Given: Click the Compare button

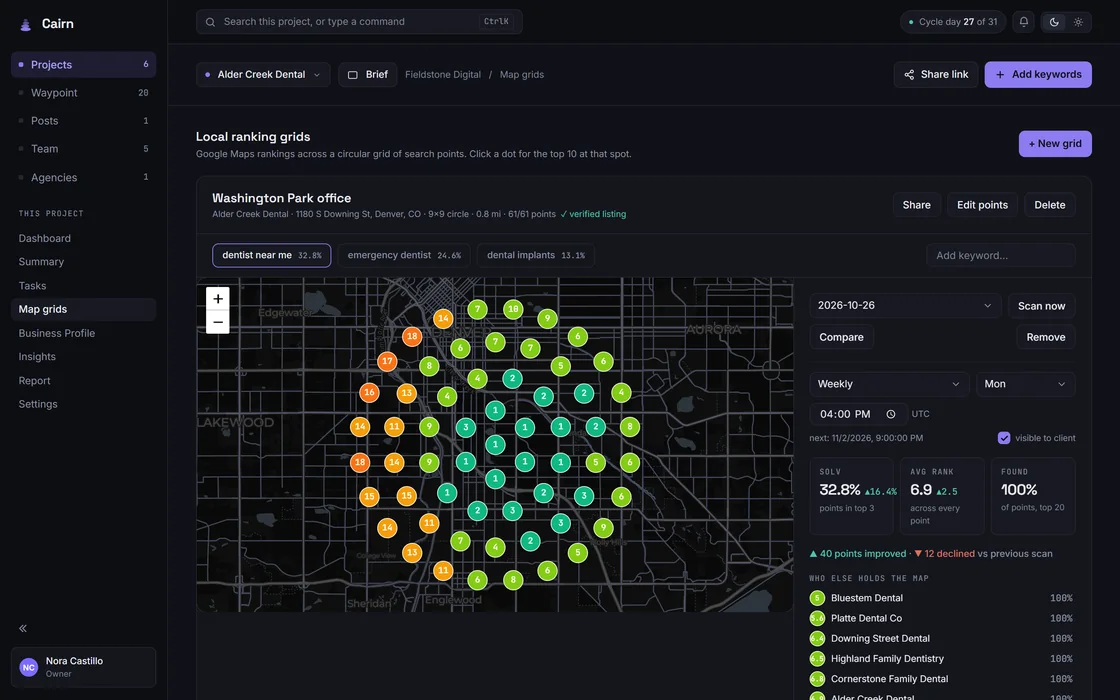Looking at the screenshot, I should (841, 337).
